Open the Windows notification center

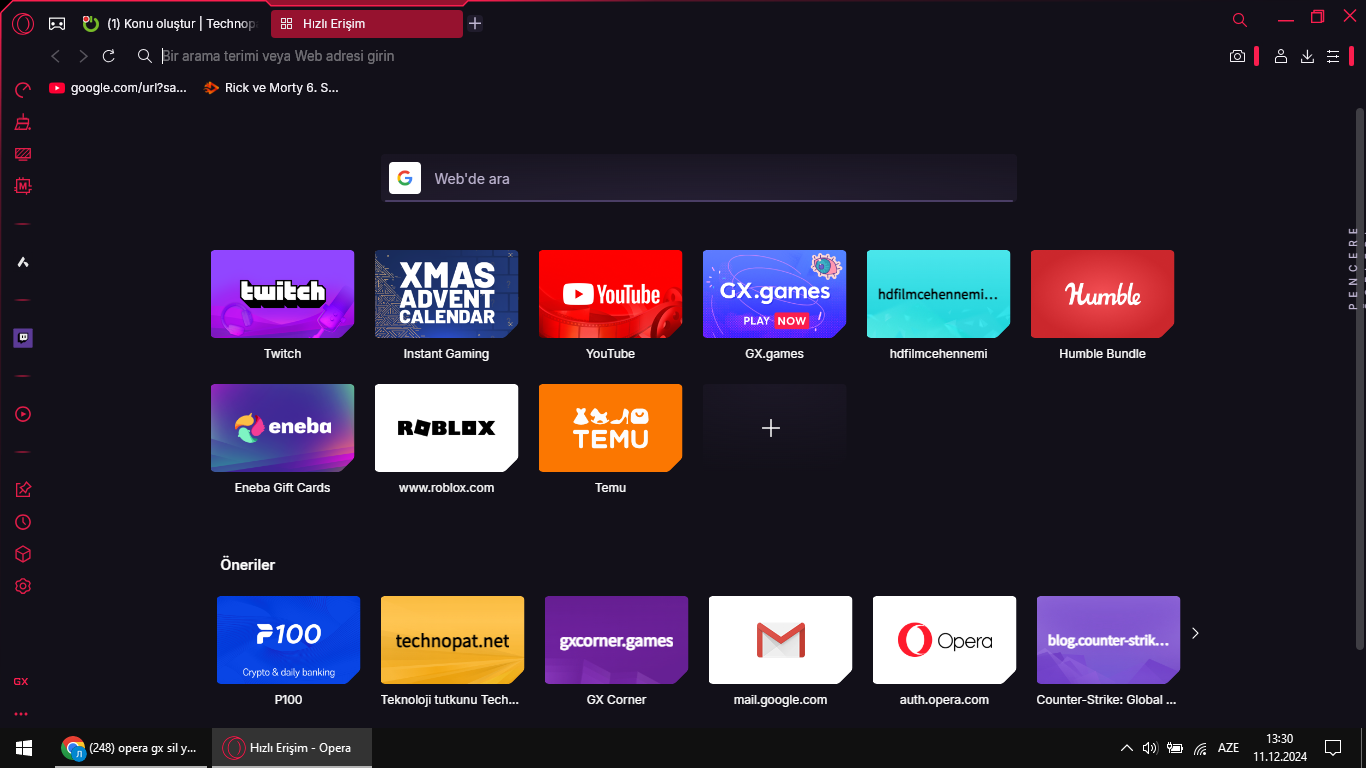tap(1333, 747)
